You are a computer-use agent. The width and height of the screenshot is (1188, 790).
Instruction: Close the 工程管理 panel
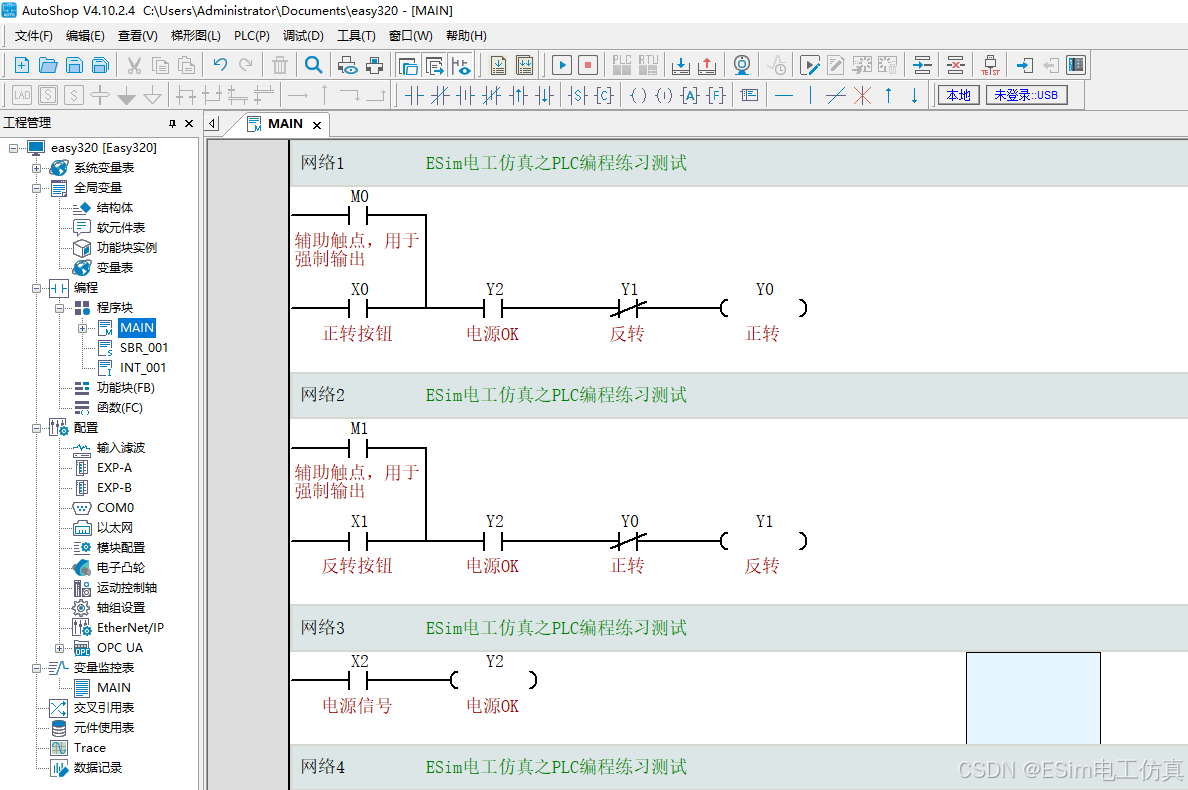[189, 123]
